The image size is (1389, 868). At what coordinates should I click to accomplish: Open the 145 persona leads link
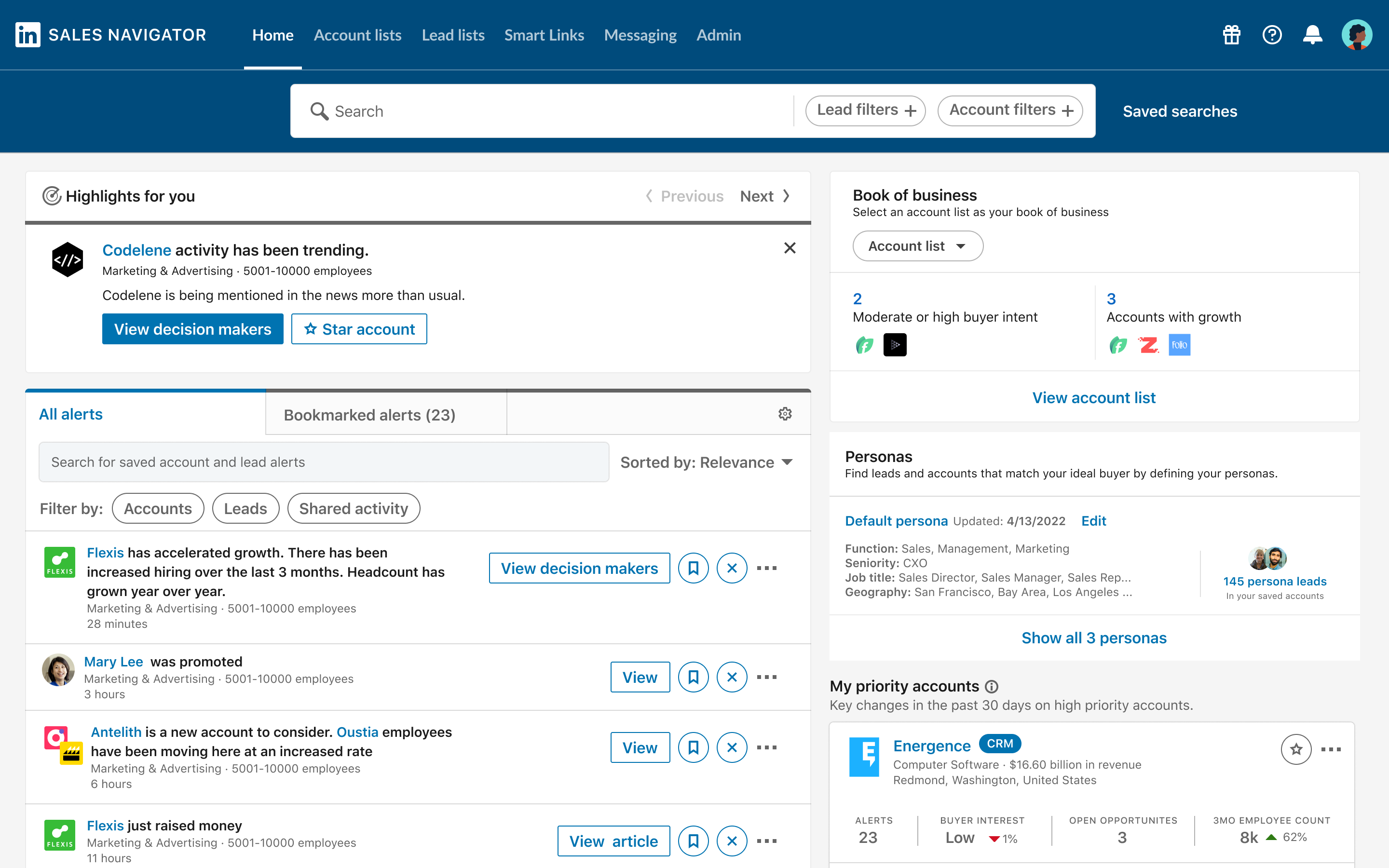pos(1274,582)
